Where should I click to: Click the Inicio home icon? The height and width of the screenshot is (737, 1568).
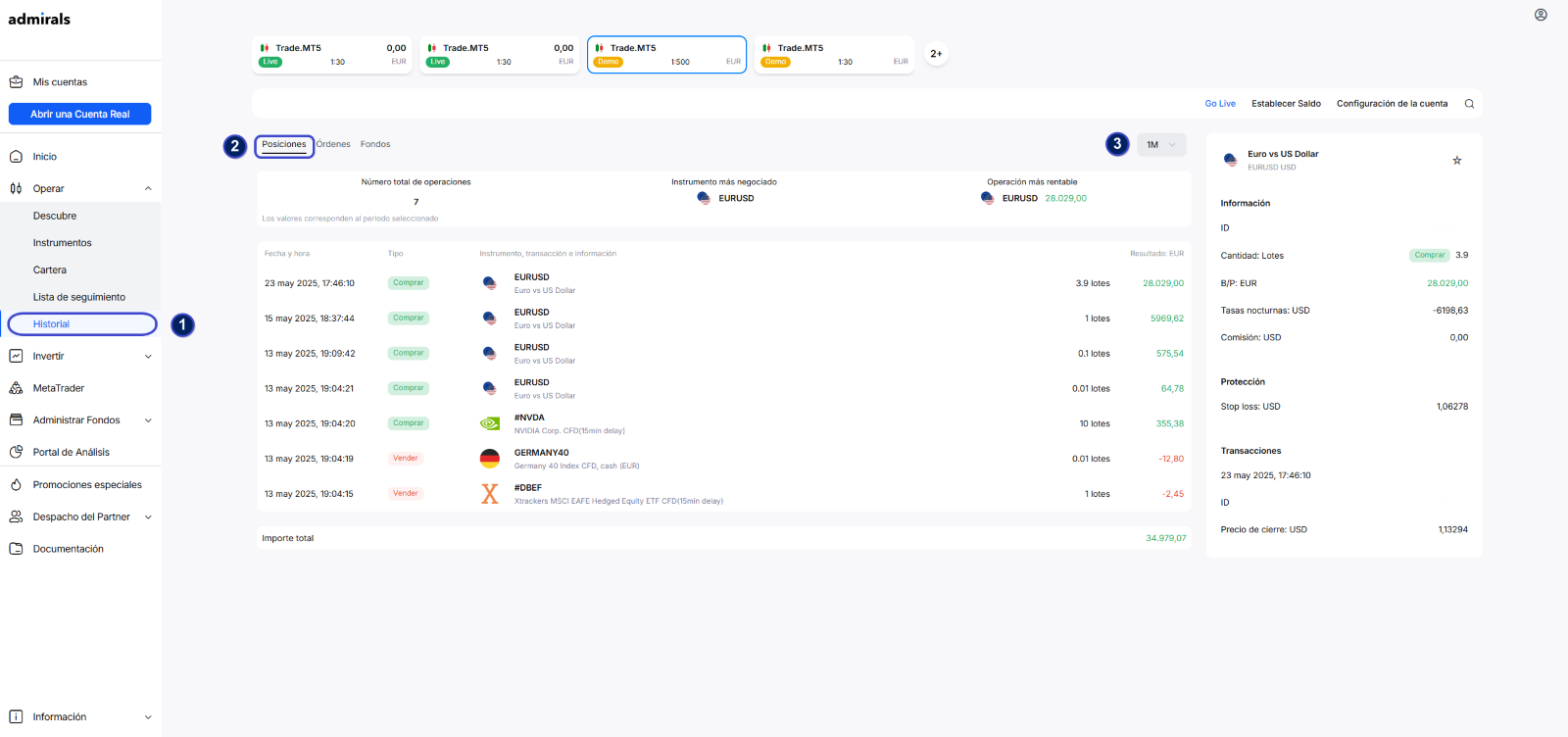16,157
